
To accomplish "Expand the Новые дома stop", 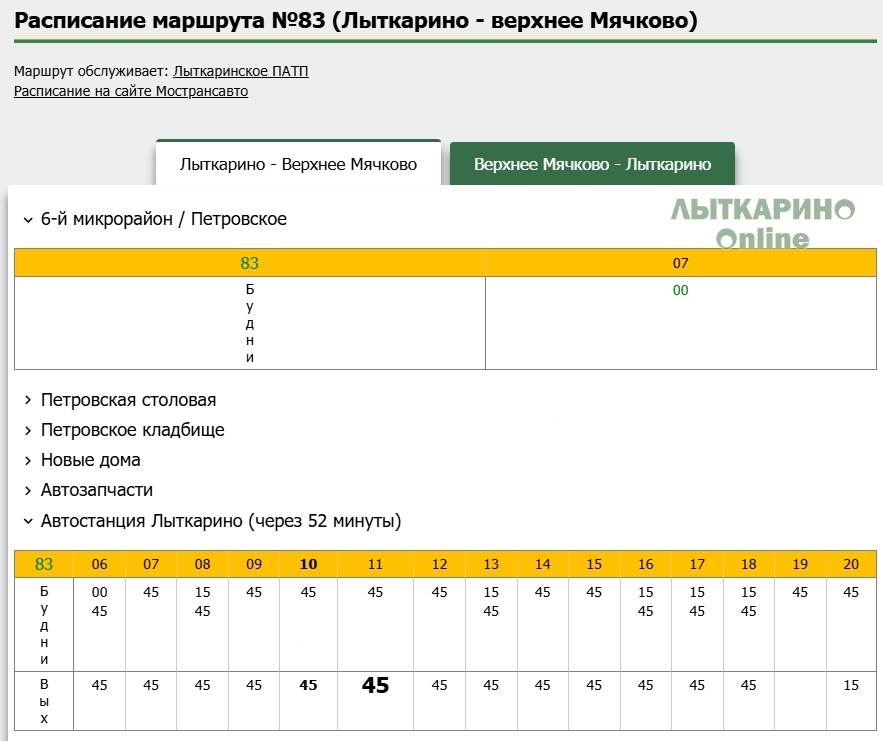I will point(90,460).
